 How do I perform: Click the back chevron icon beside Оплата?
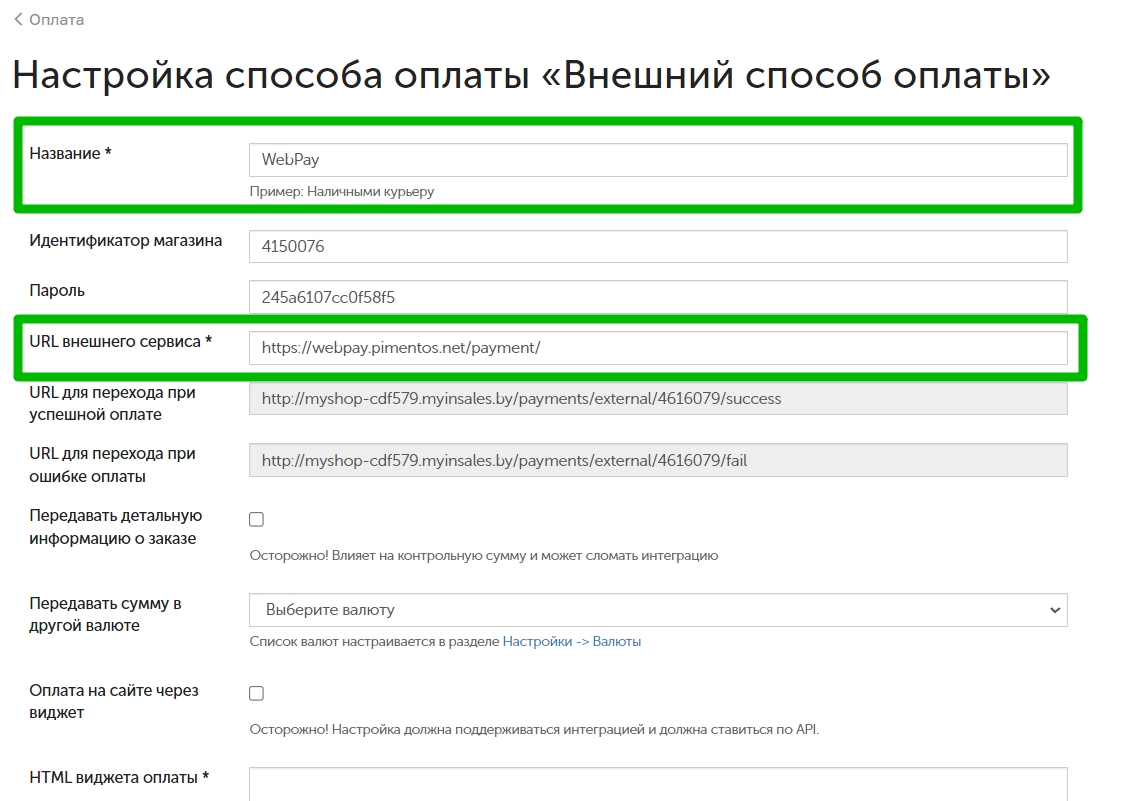18,20
